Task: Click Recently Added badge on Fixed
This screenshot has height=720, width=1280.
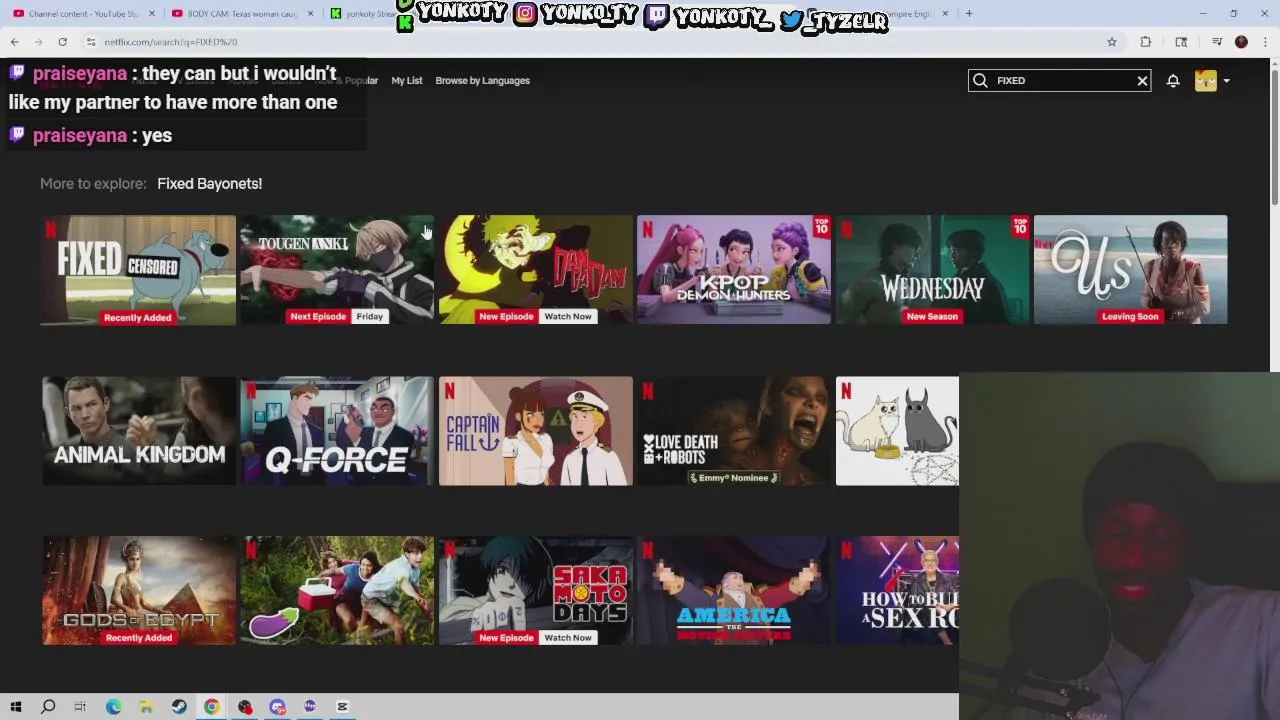Action: coord(138,318)
